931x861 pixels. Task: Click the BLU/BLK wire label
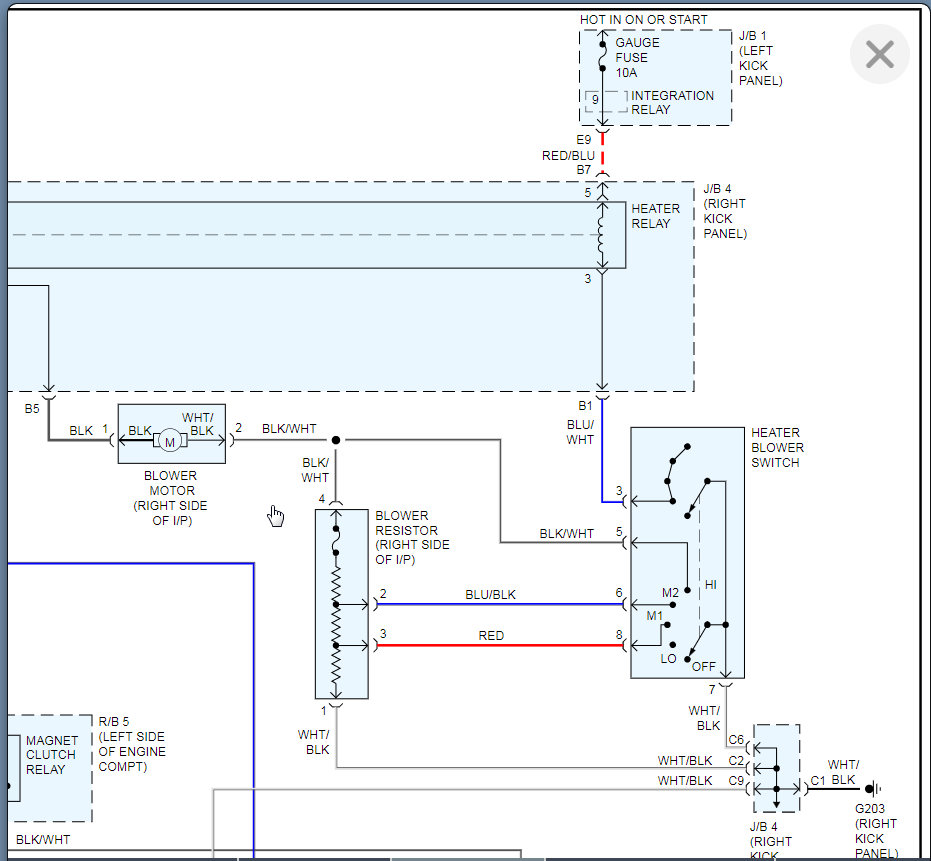pyautogui.click(x=491, y=594)
